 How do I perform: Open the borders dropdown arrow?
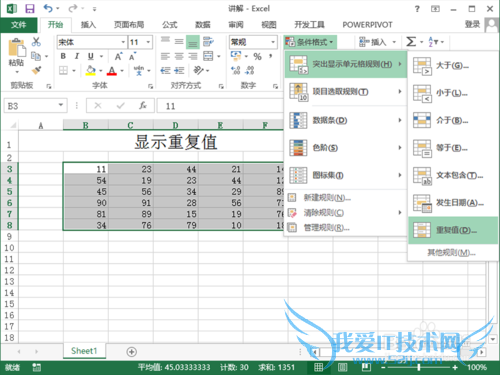coord(74,70)
